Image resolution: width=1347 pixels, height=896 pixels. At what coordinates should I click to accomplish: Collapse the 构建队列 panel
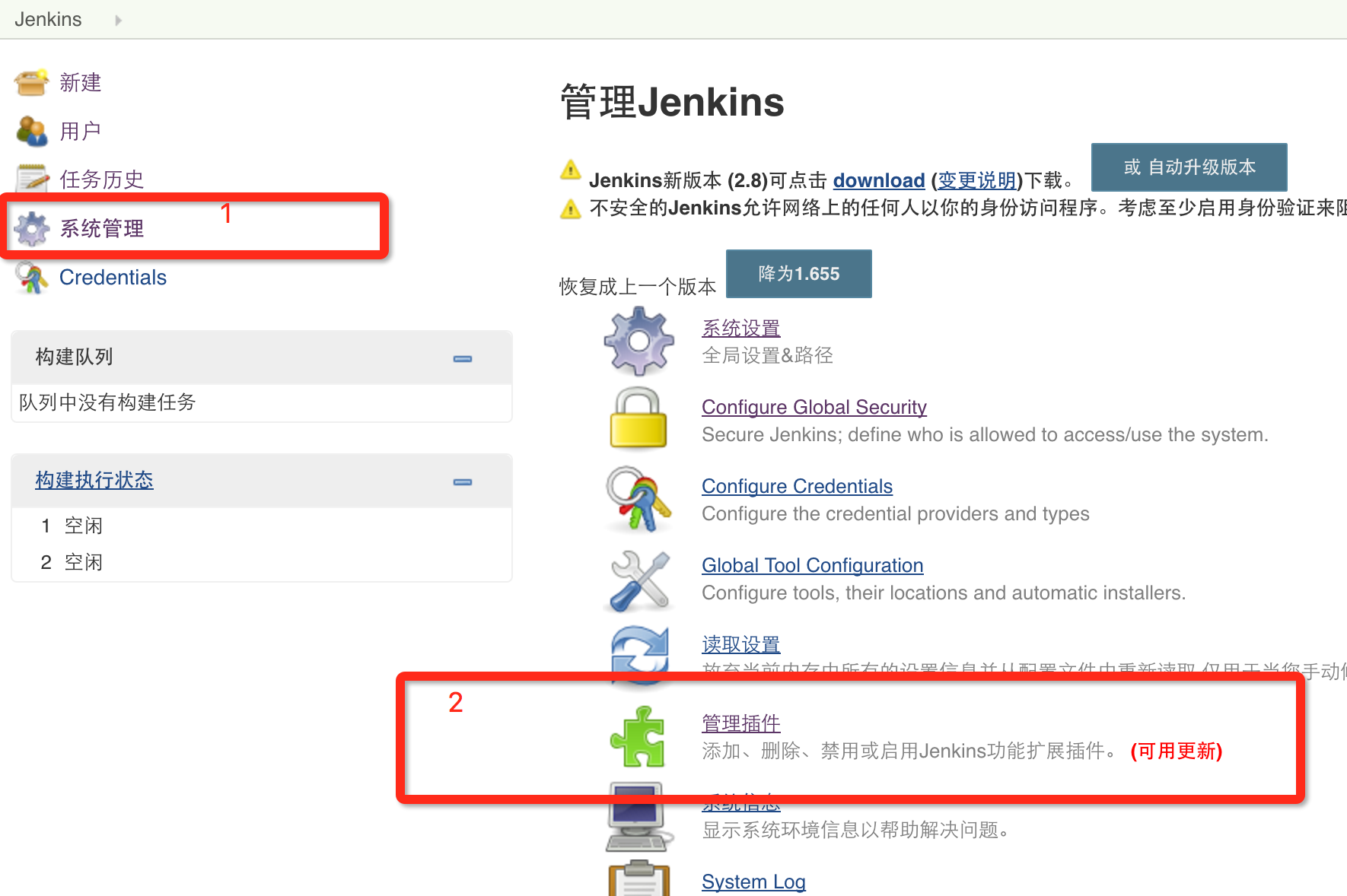(463, 358)
